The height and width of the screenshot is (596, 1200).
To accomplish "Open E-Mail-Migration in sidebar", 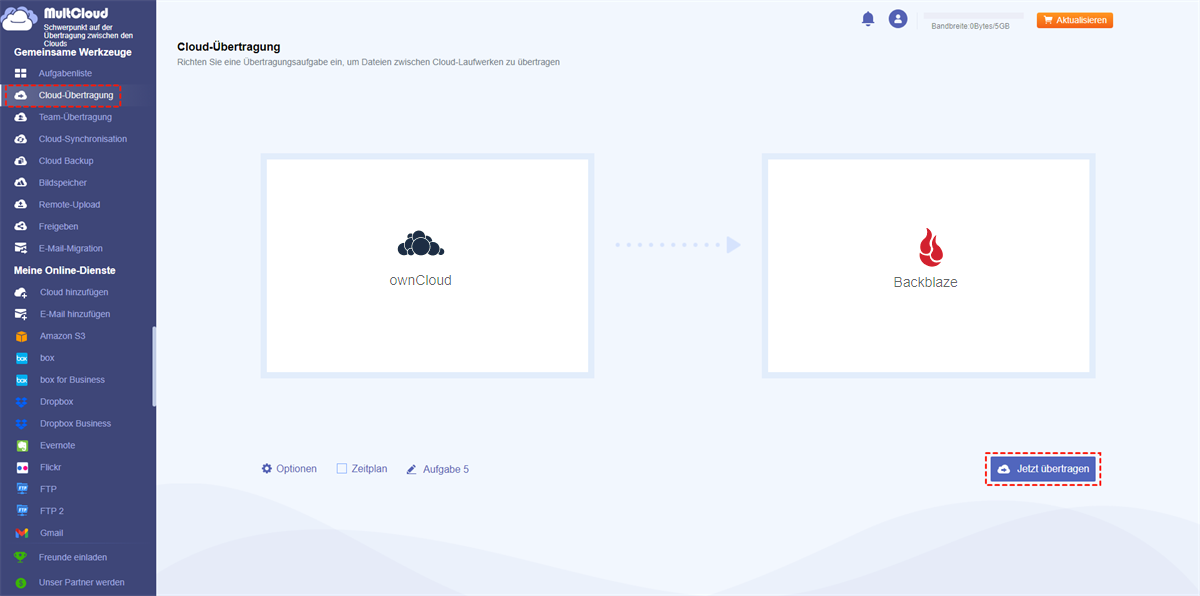I will (x=71, y=249).
